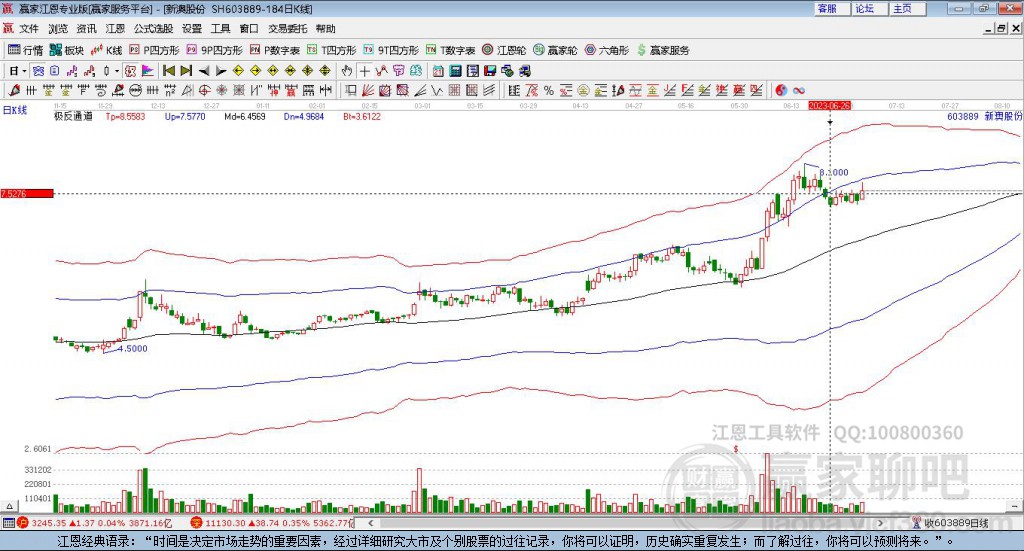1024x551 pixels.
Task: Open the 文件 menu
Action: (29, 29)
